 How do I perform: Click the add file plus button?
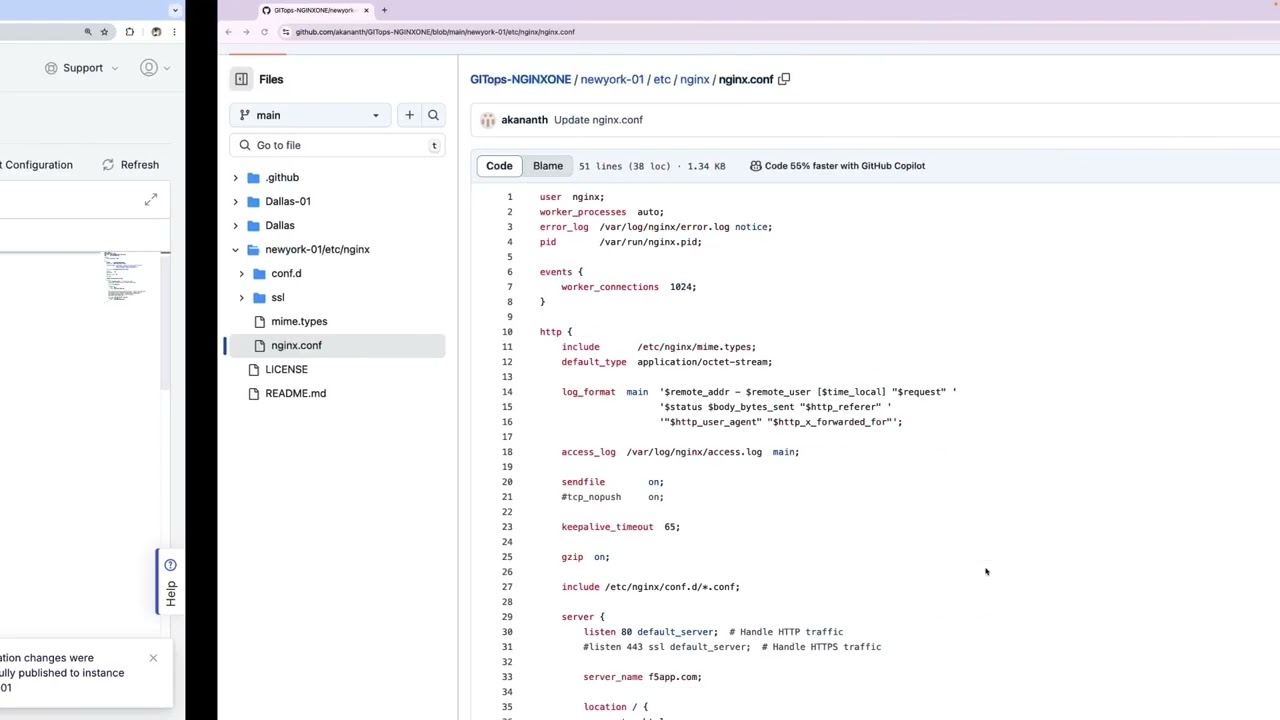409,115
